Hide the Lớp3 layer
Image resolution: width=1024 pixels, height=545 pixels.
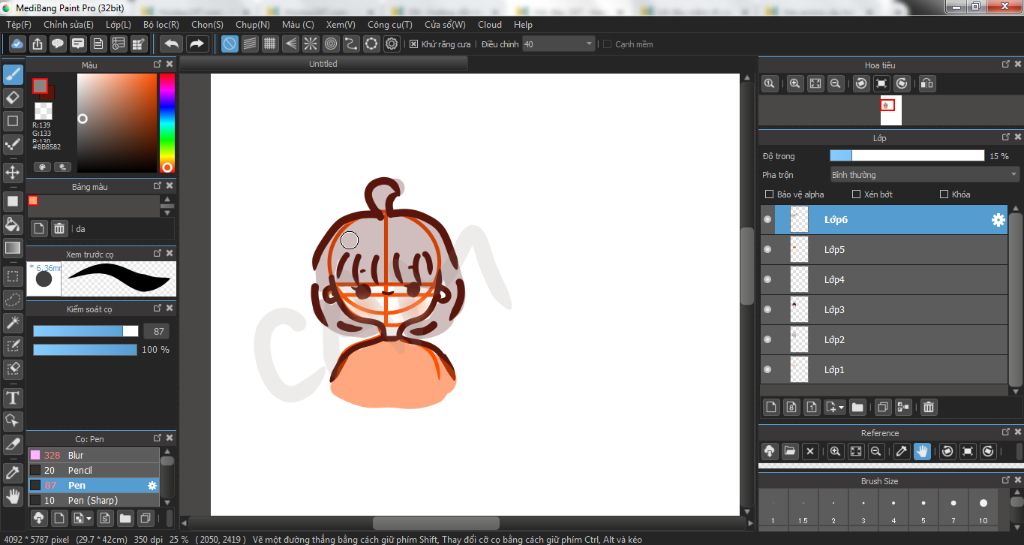coord(767,309)
